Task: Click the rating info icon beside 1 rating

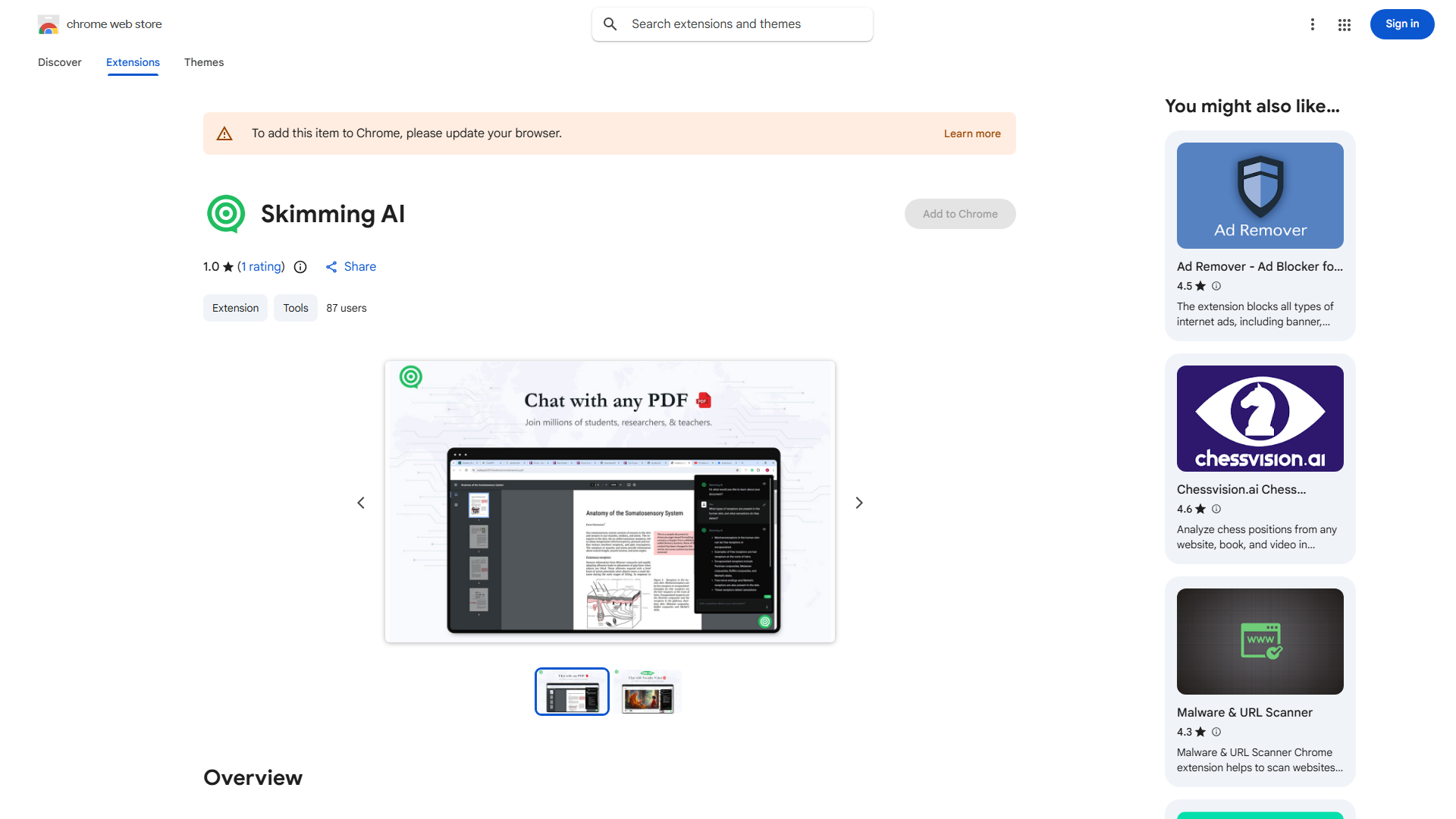Action: tap(300, 267)
